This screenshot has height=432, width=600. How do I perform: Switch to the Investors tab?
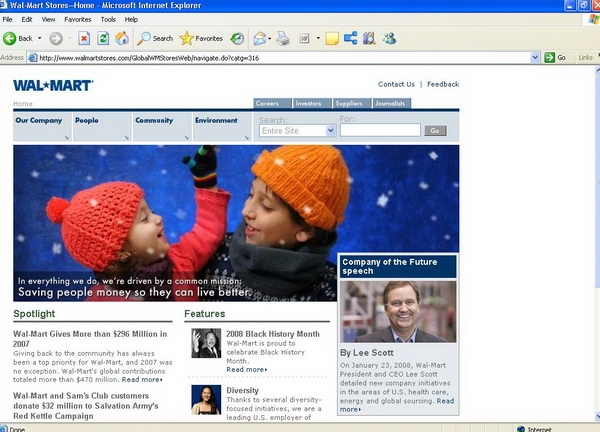point(312,103)
